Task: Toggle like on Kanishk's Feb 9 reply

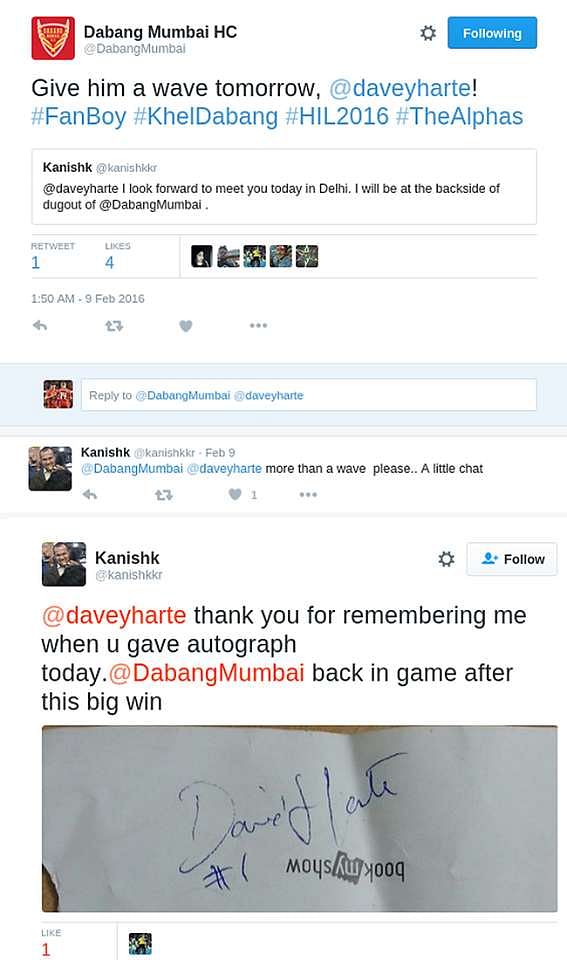Action: click(x=236, y=494)
